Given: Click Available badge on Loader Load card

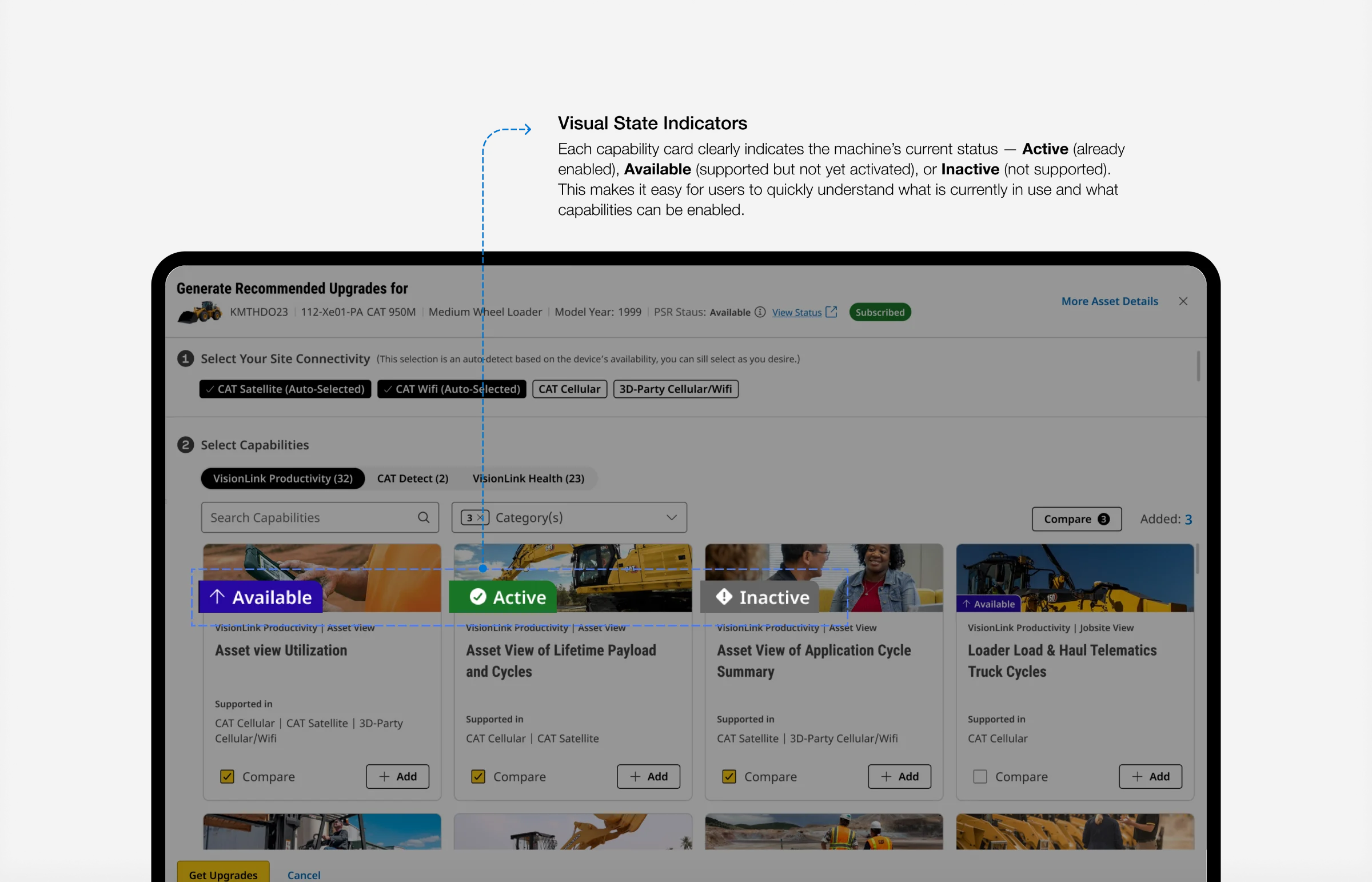Looking at the screenshot, I should pyautogui.click(x=988, y=604).
